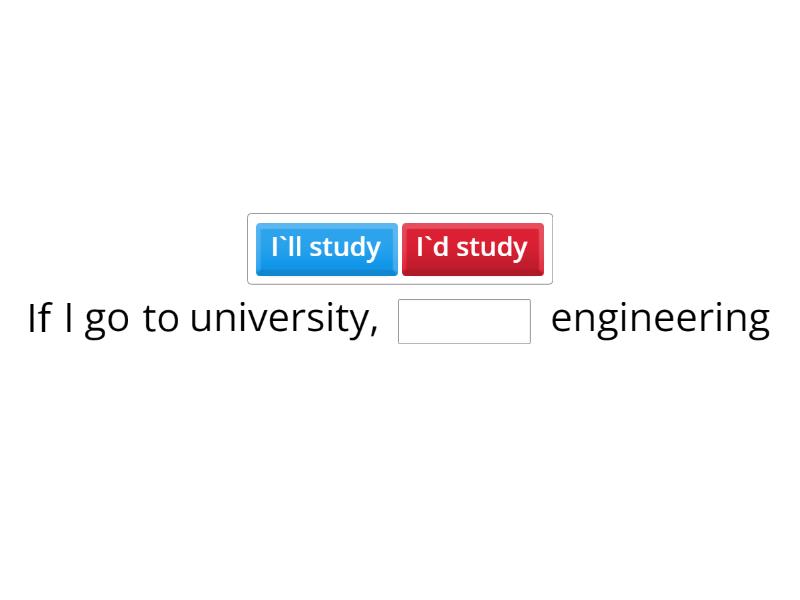
Task: Click the blue "I`ll study" tile
Action: click(326, 248)
